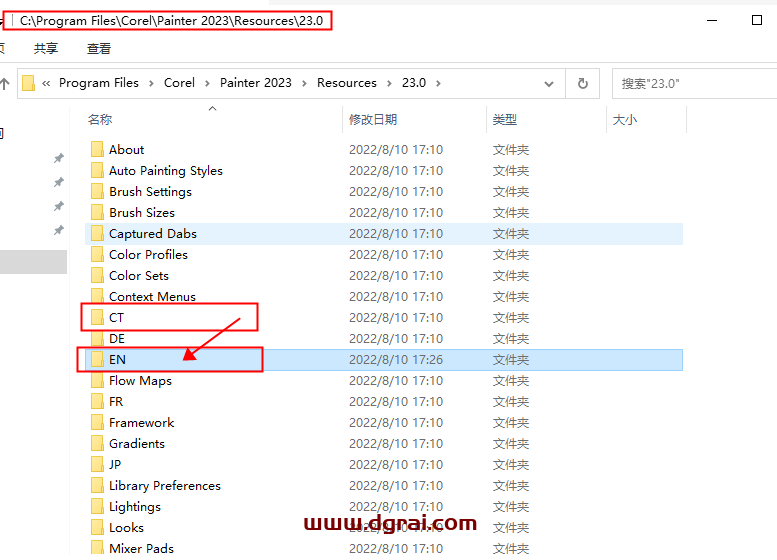This screenshot has width=777, height=560.
Task: Click the fourth quick access pin icon
Action: 58,230
